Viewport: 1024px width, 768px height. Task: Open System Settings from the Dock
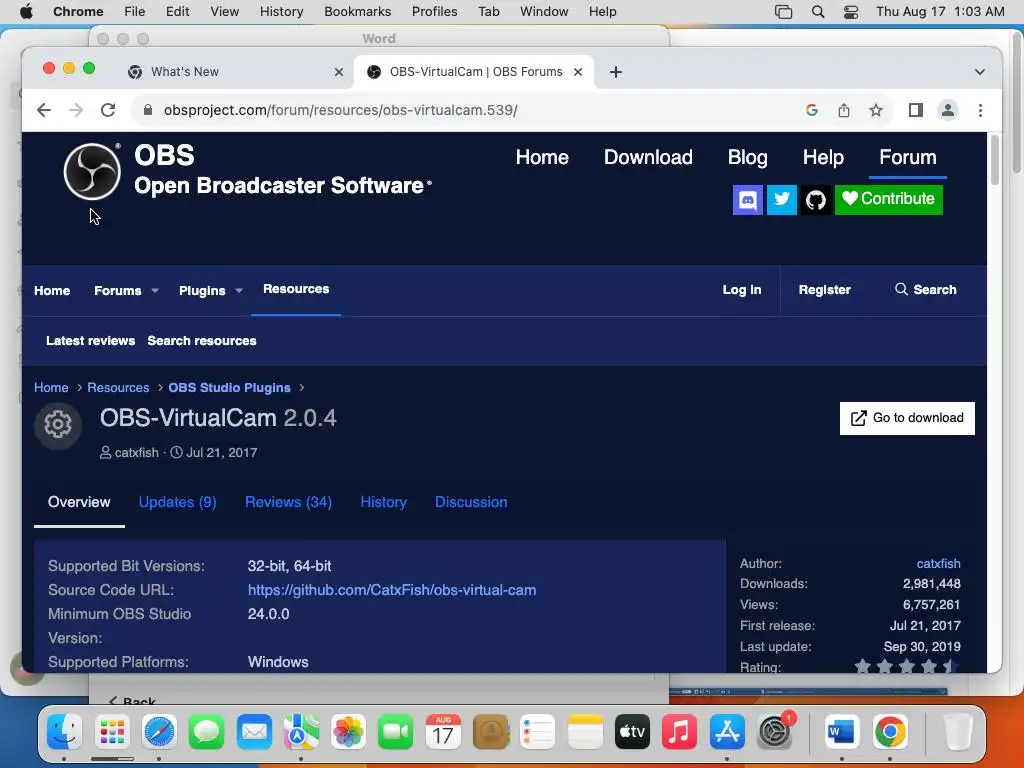pos(775,731)
